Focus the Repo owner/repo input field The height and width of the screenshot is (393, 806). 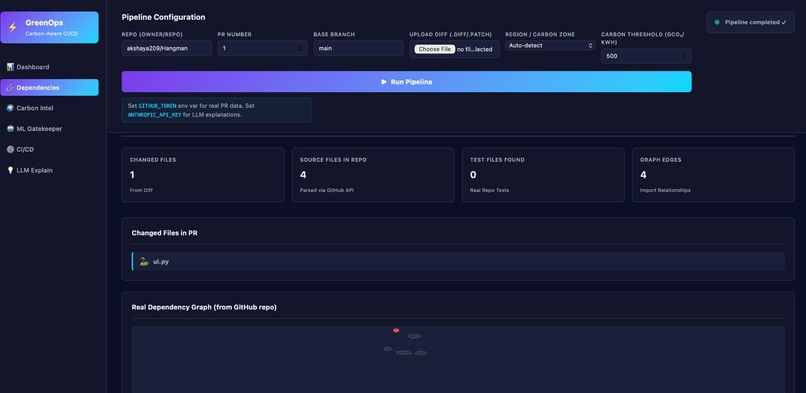click(x=167, y=48)
